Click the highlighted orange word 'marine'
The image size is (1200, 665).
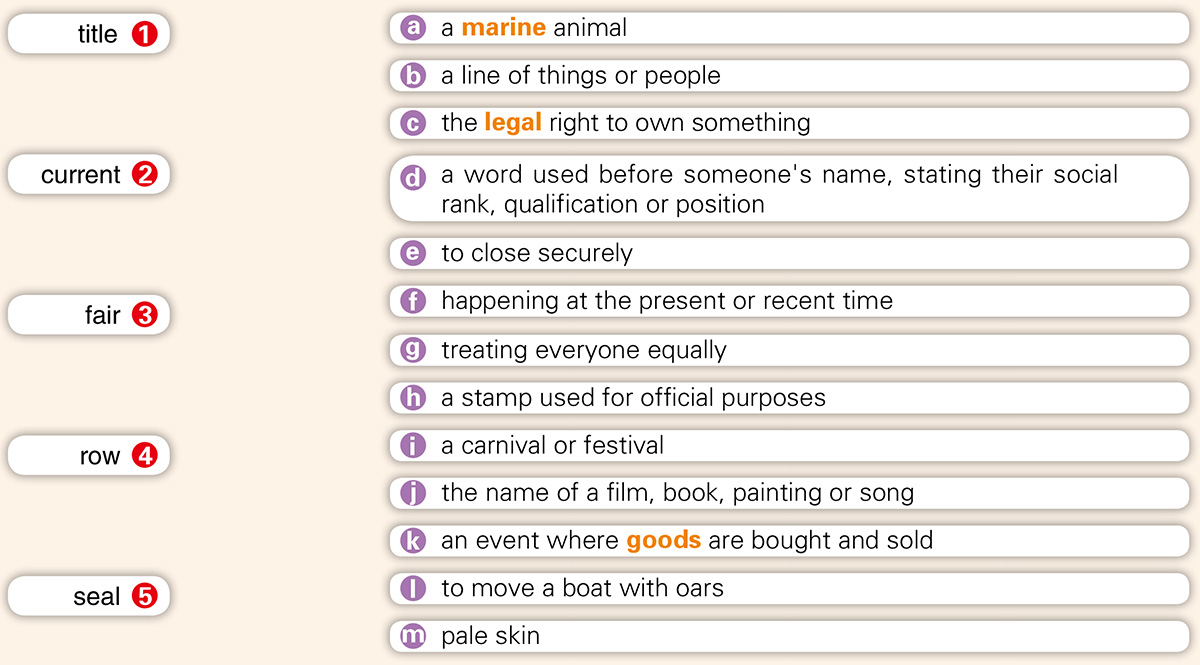503,28
